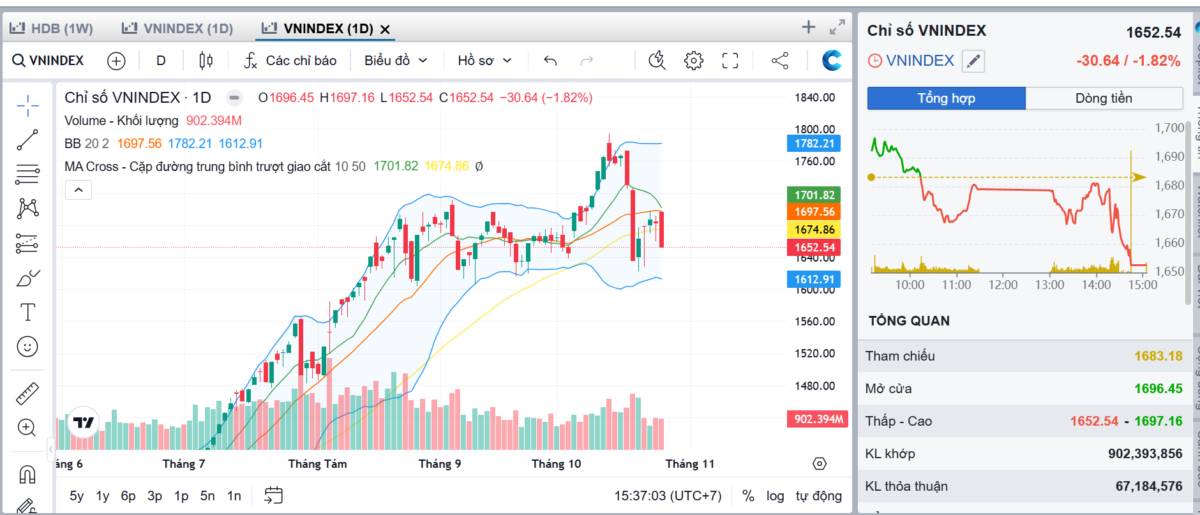Select the Tổng hợp tab
This screenshot has width=1200, height=515.
tap(946, 98)
